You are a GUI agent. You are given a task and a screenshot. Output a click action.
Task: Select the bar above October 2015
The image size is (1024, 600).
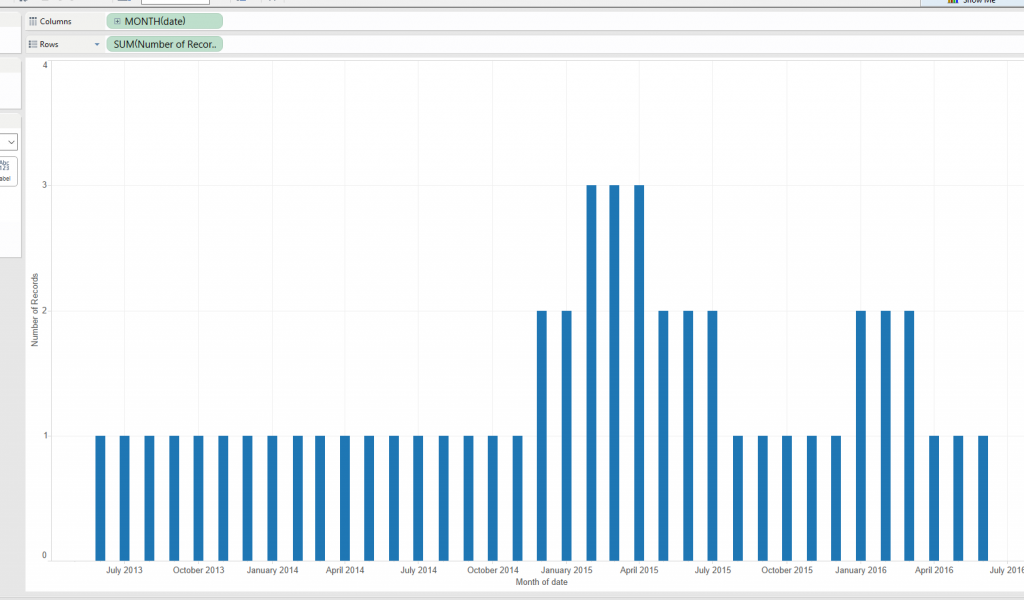point(787,498)
